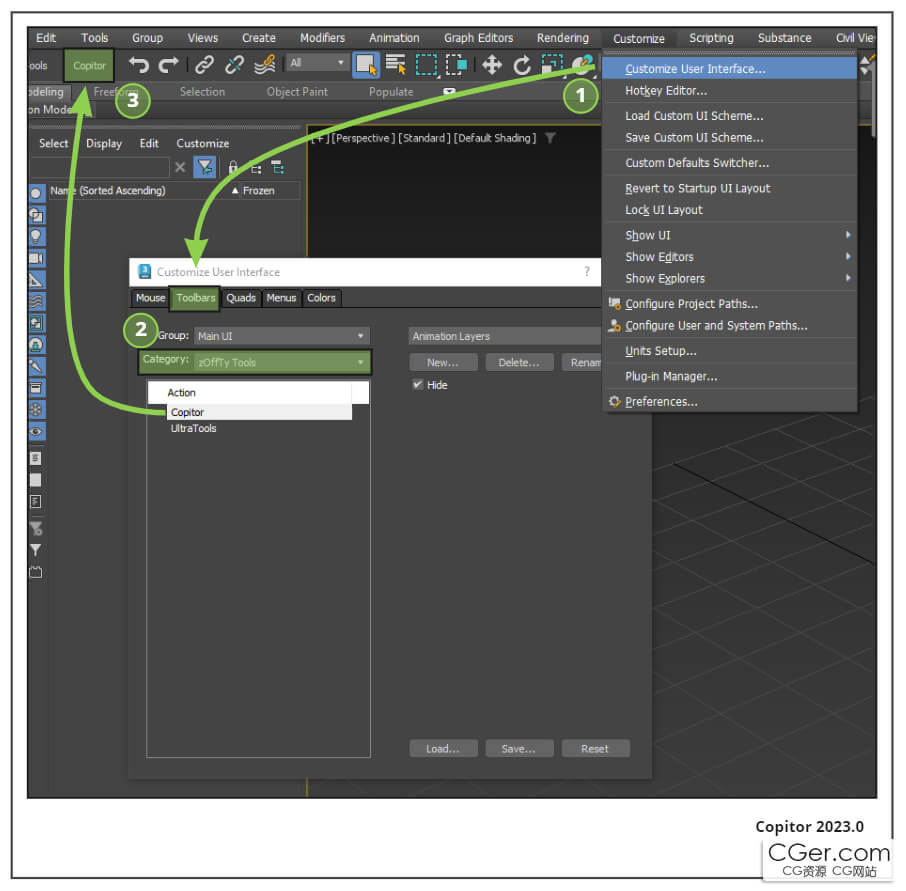Toggle Display Shapes filter in Scene Explorer
This screenshot has height=891, width=906.
[36, 215]
